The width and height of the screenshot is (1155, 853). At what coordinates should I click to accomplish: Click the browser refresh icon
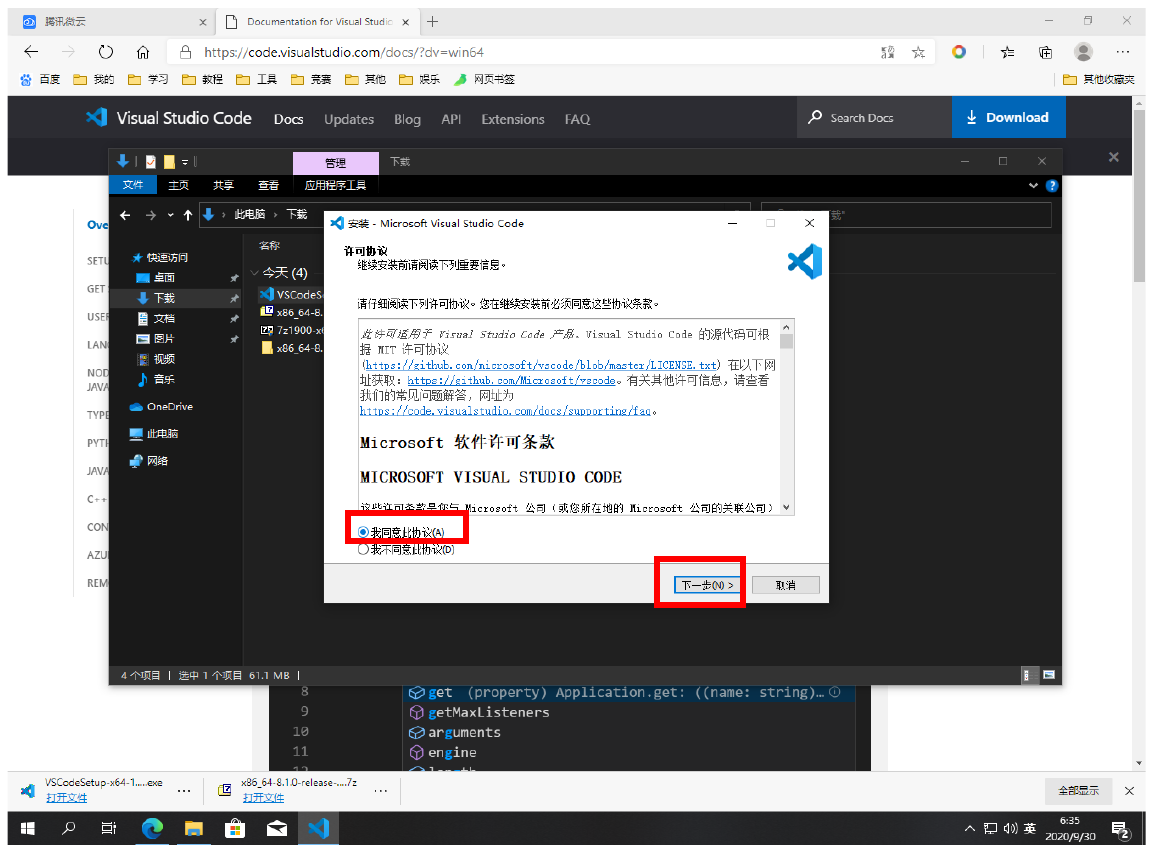click(x=106, y=52)
